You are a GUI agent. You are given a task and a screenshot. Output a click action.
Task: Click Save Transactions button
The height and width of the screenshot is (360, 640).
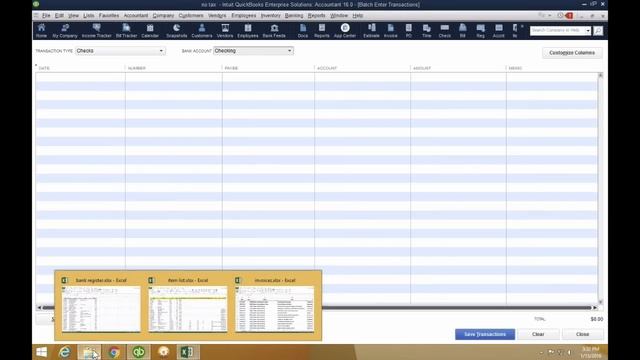point(485,334)
